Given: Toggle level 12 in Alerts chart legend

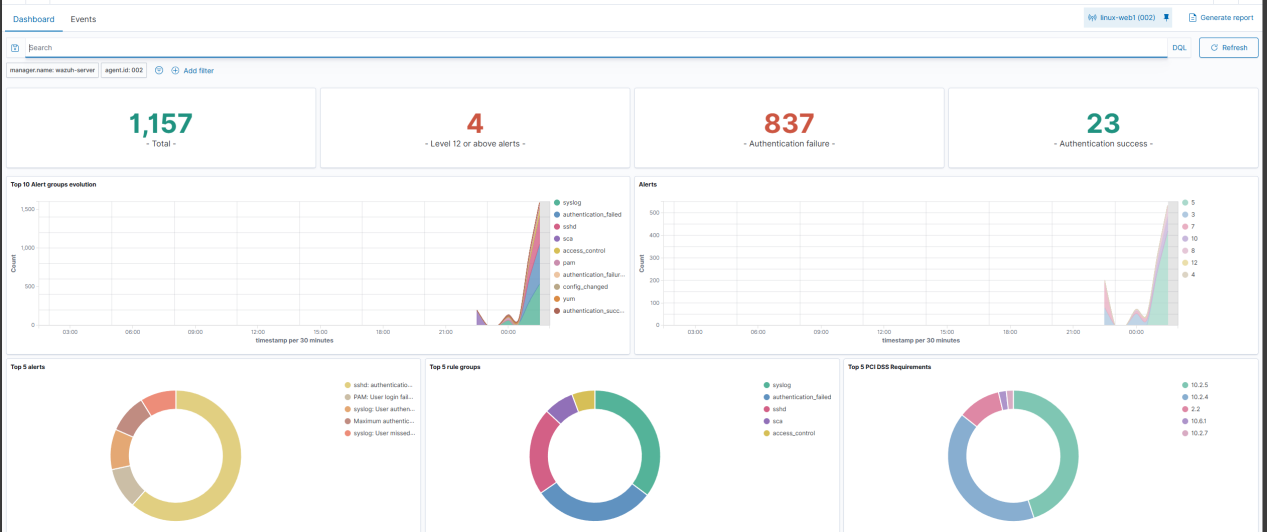Looking at the screenshot, I should [1186, 262].
